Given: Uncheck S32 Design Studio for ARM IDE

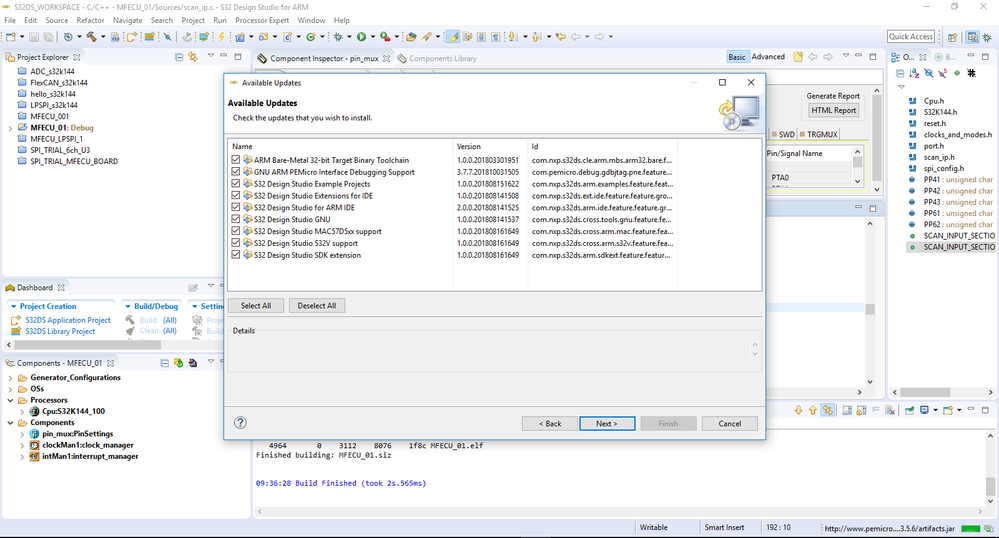Looking at the screenshot, I should pyautogui.click(x=236, y=207).
